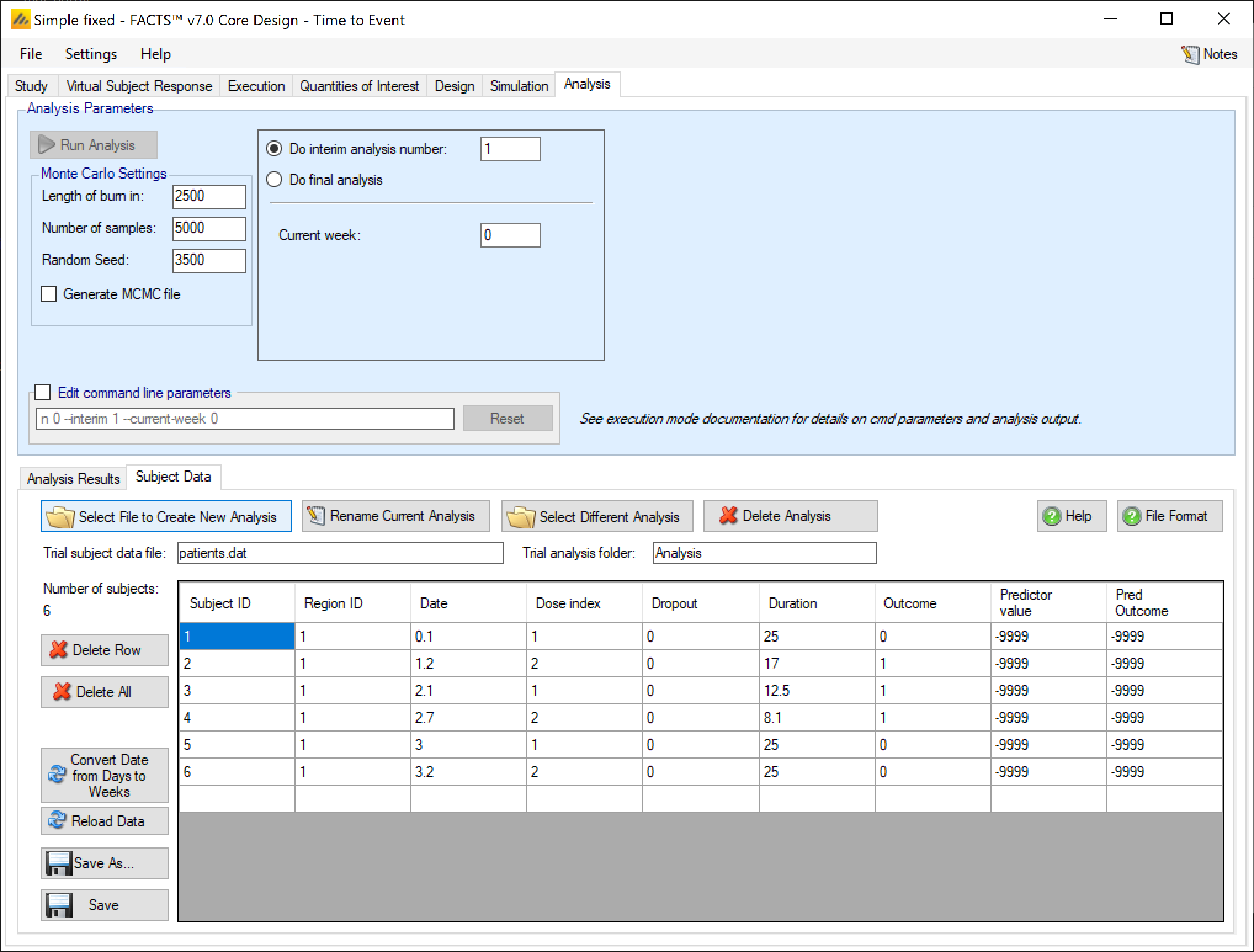
Task: Click the Random Seed input field
Action: (209, 260)
